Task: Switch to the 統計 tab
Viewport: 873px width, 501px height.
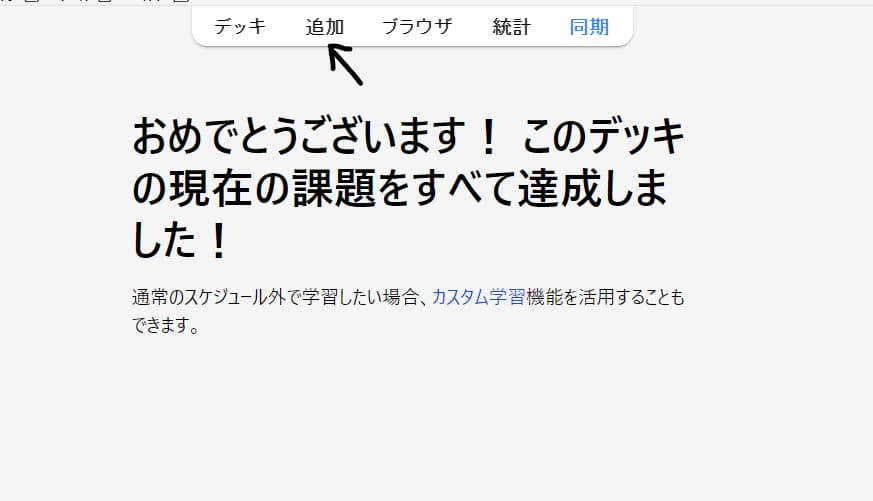Action: click(x=512, y=26)
